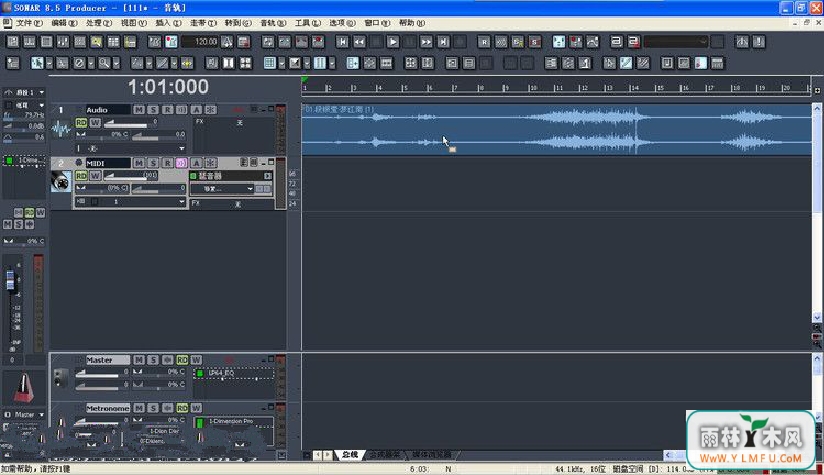This screenshot has height=475, width=824.
Task: Select the 总线 tab at the bottom
Action: [x=350, y=455]
